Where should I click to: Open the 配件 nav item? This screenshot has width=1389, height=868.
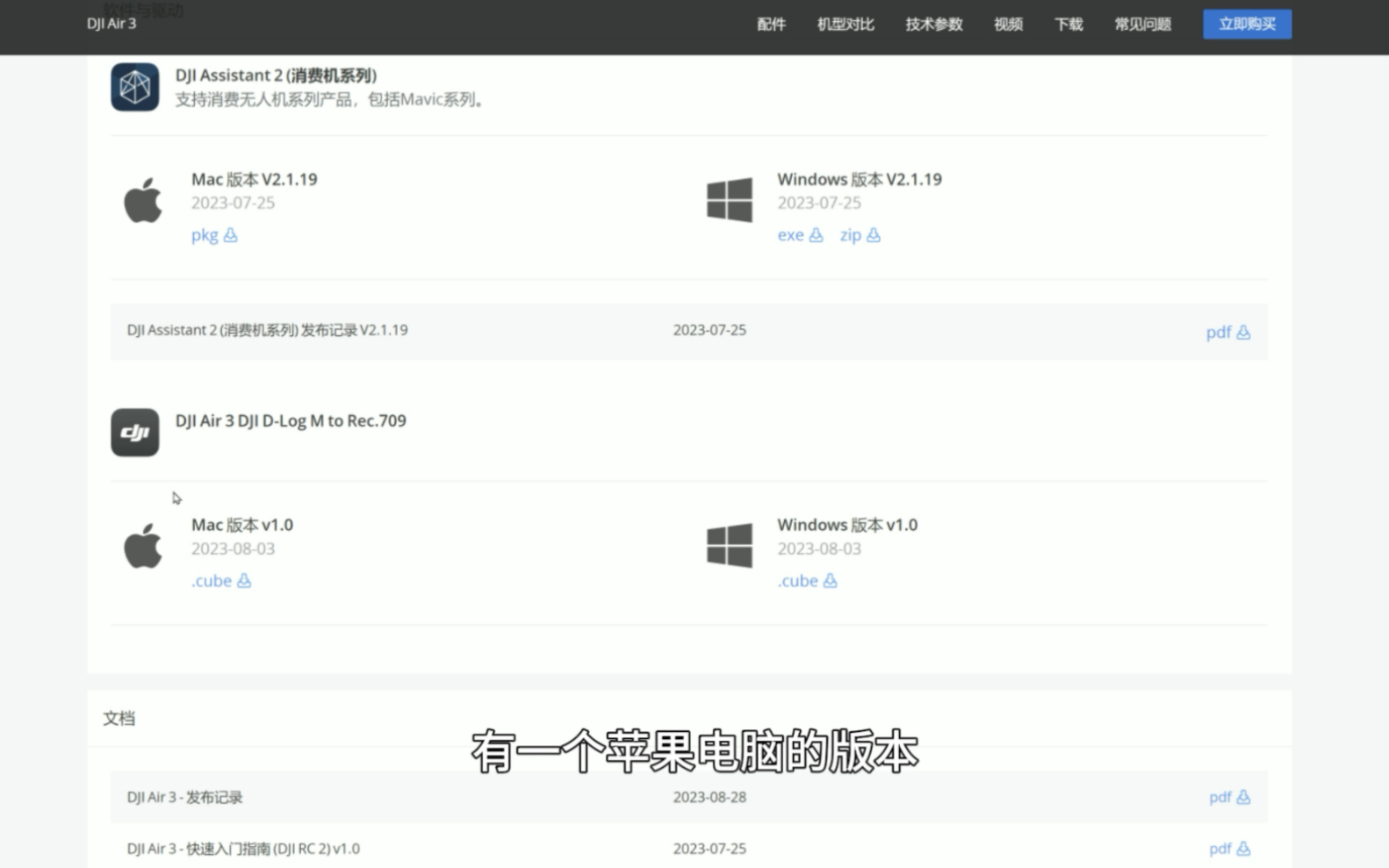click(771, 24)
